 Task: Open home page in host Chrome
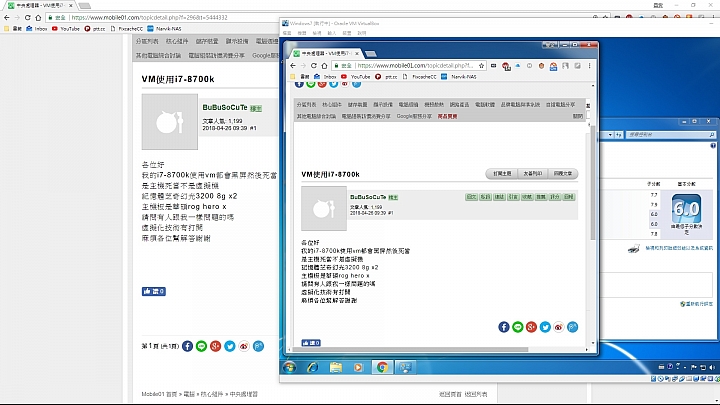[38, 17]
